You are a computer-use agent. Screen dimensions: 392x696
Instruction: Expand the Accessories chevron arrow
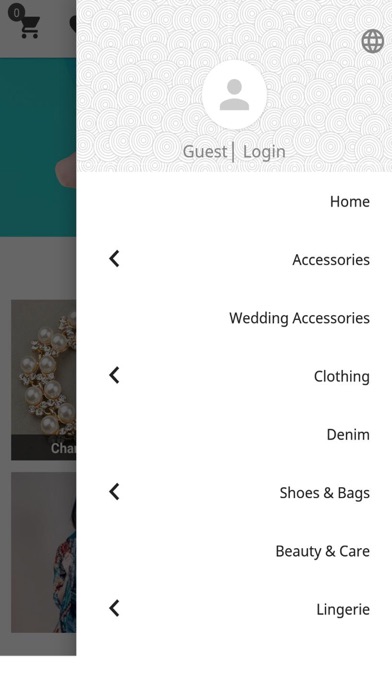[114, 258]
